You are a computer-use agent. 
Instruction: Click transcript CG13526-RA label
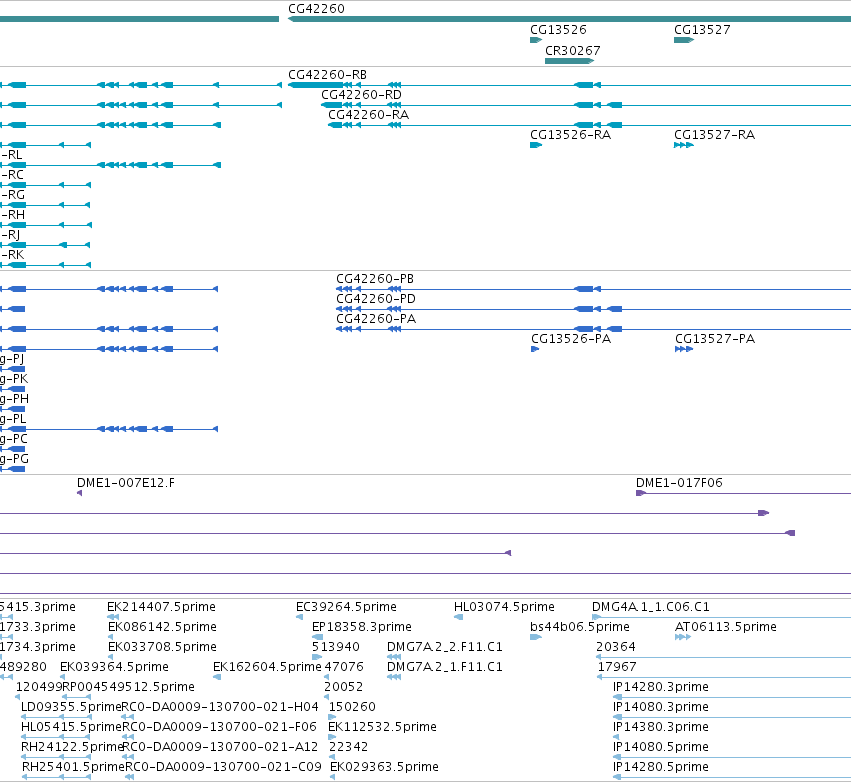570,135
